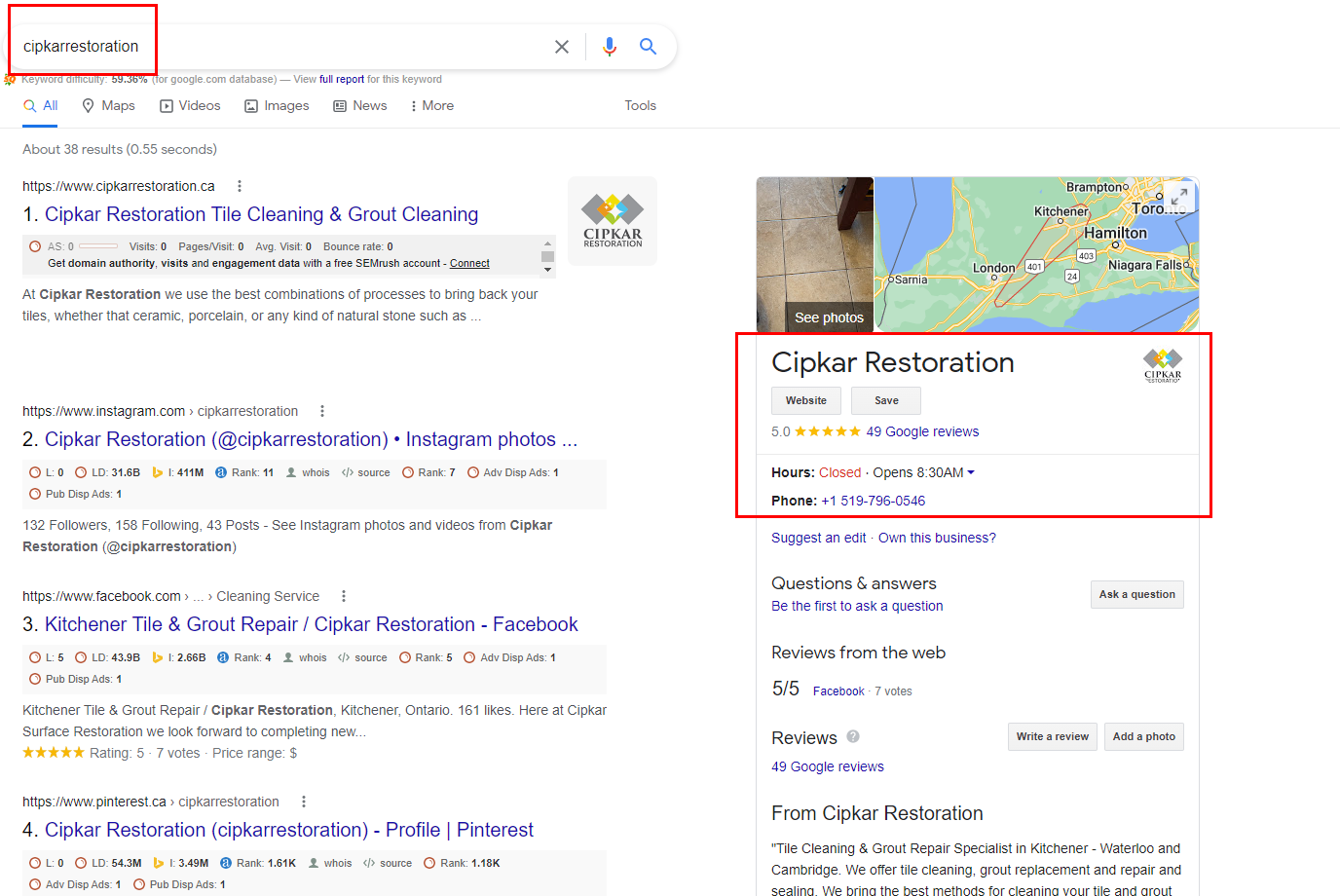The height and width of the screenshot is (896, 1340).
Task: Click the Bing index I: 411M metric
Action: (178, 473)
